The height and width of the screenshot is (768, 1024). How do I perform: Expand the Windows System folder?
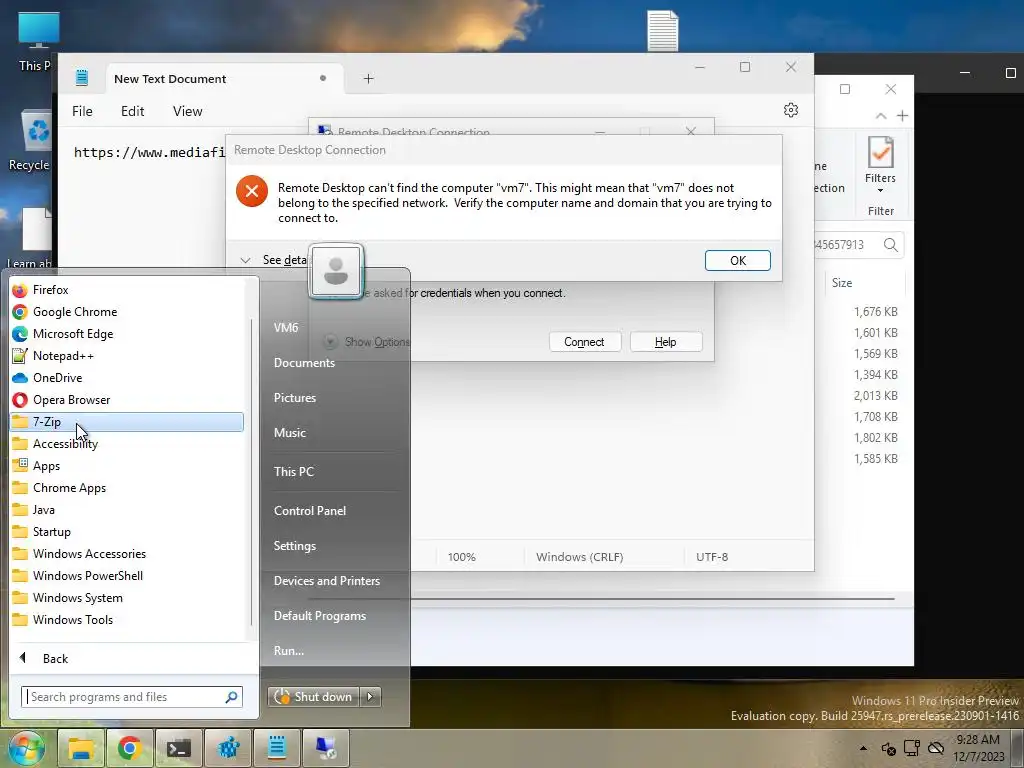(x=127, y=598)
